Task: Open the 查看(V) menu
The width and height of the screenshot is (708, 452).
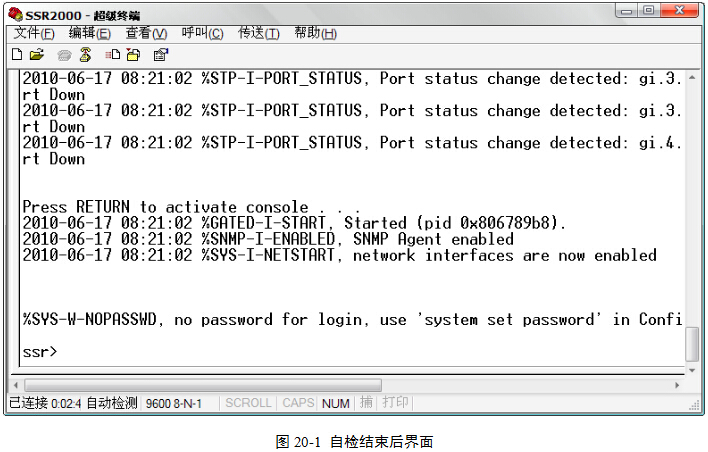Action: pos(146,33)
